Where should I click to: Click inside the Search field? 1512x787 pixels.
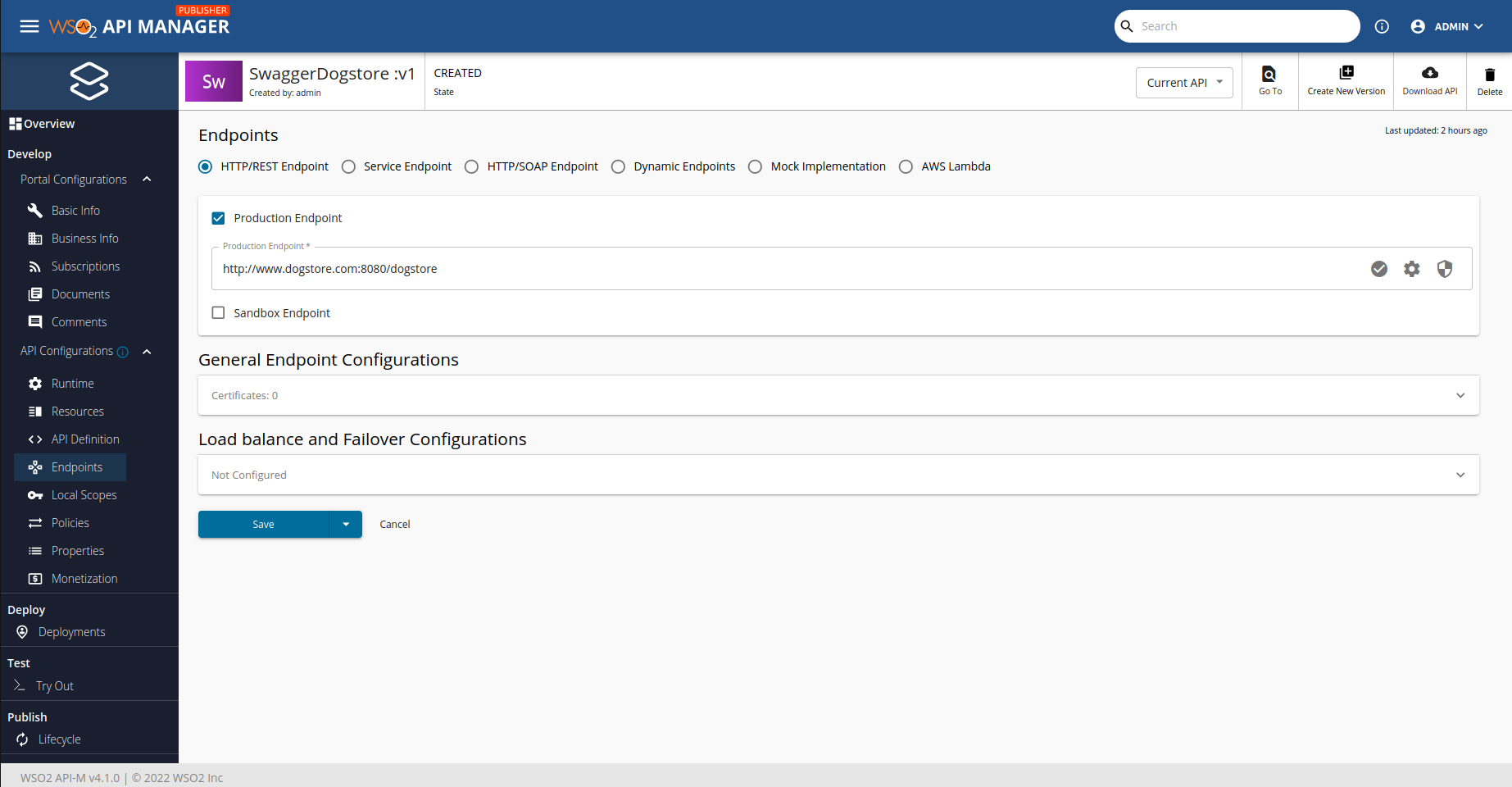tap(1246, 26)
